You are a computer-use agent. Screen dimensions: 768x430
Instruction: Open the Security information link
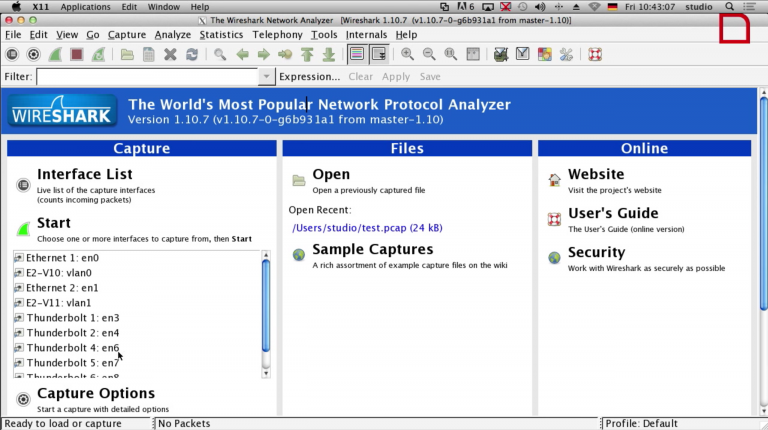(597, 252)
